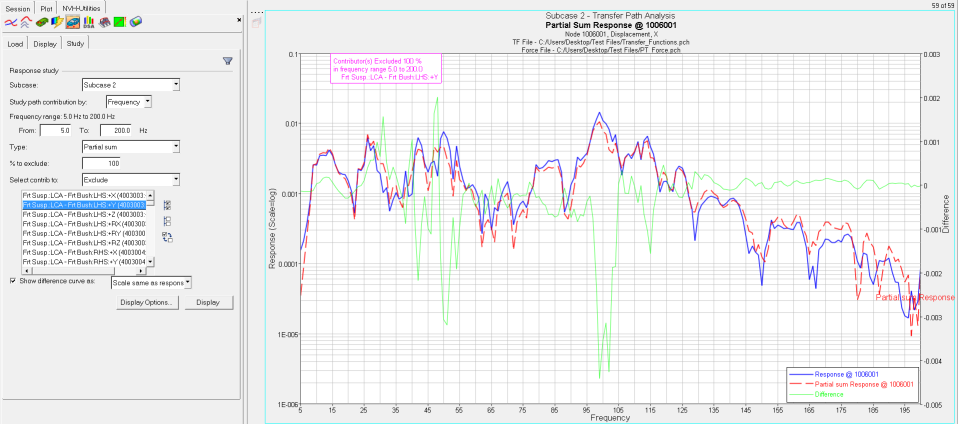Click the page counter 59 of 59
Screen dimensions: 958x424
pyautogui.click(x=943, y=4)
